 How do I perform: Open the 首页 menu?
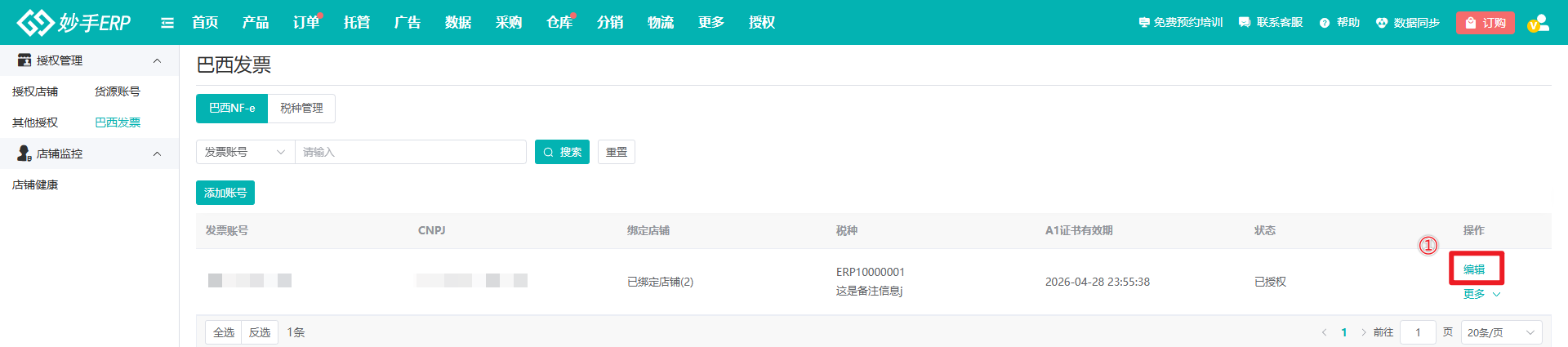pyautogui.click(x=205, y=23)
